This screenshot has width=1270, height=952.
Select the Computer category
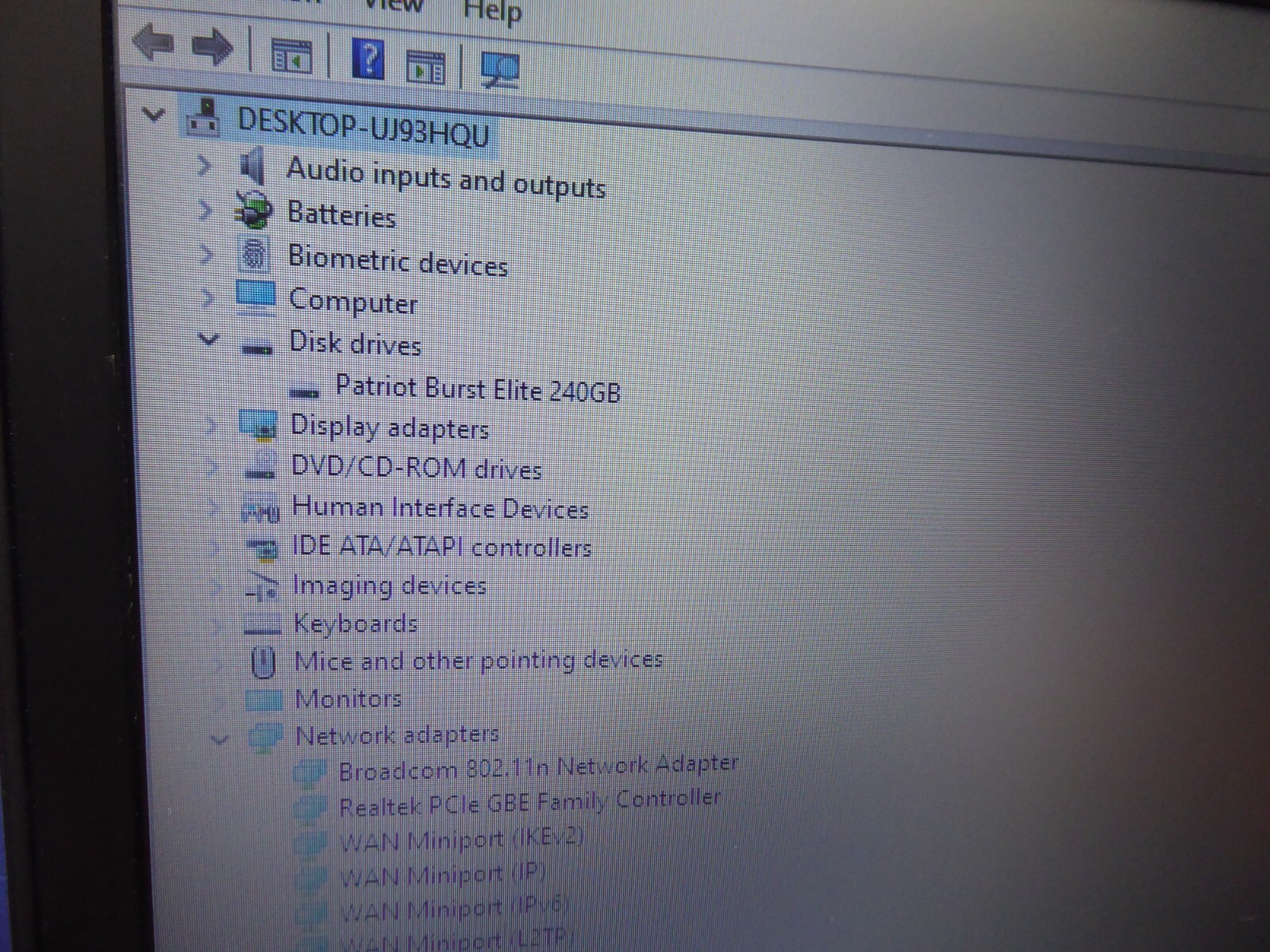click(x=353, y=302)
